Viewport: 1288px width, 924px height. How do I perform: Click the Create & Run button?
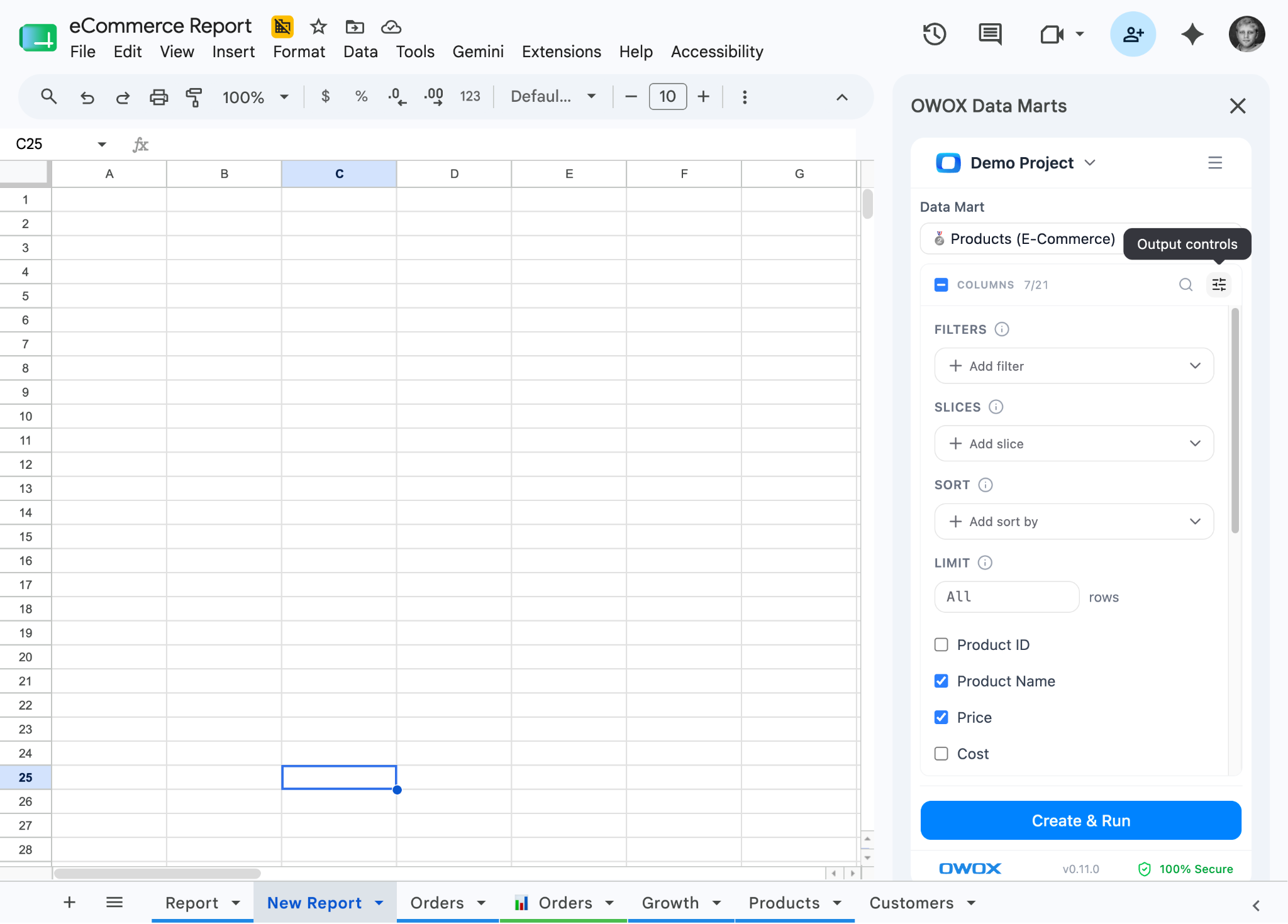(1080, 821)
